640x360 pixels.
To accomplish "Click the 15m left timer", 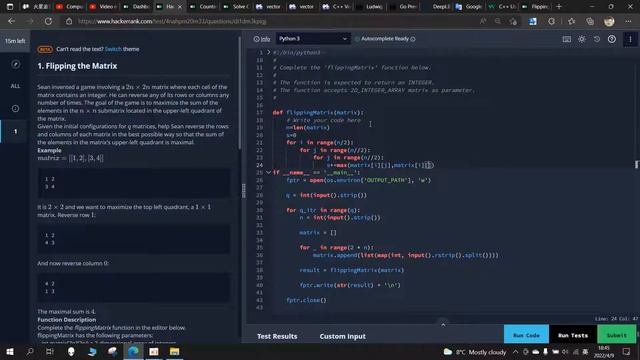I will (x=15, y=41).
